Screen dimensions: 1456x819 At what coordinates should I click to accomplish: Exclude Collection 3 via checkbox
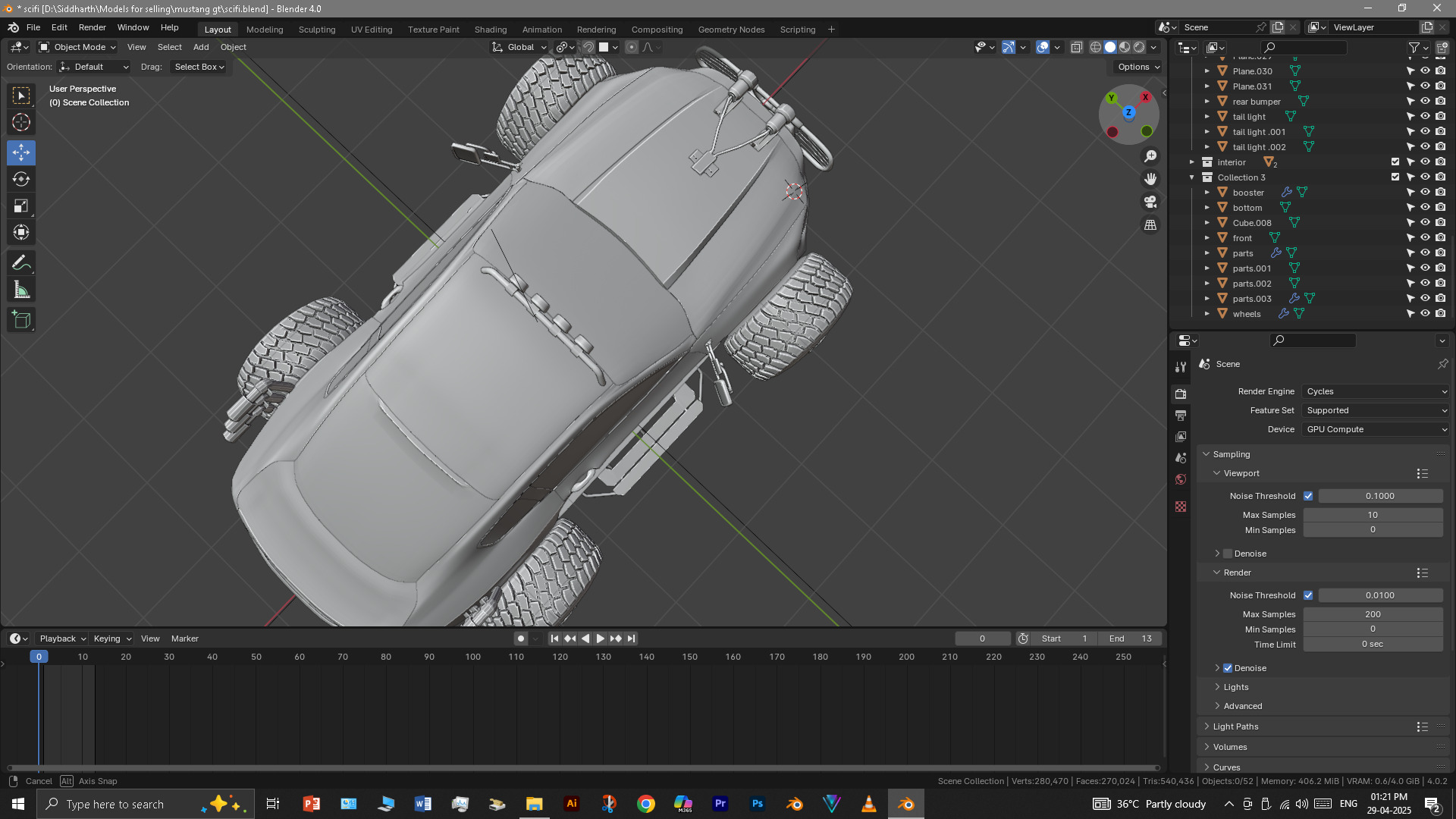click(1395, 177)
